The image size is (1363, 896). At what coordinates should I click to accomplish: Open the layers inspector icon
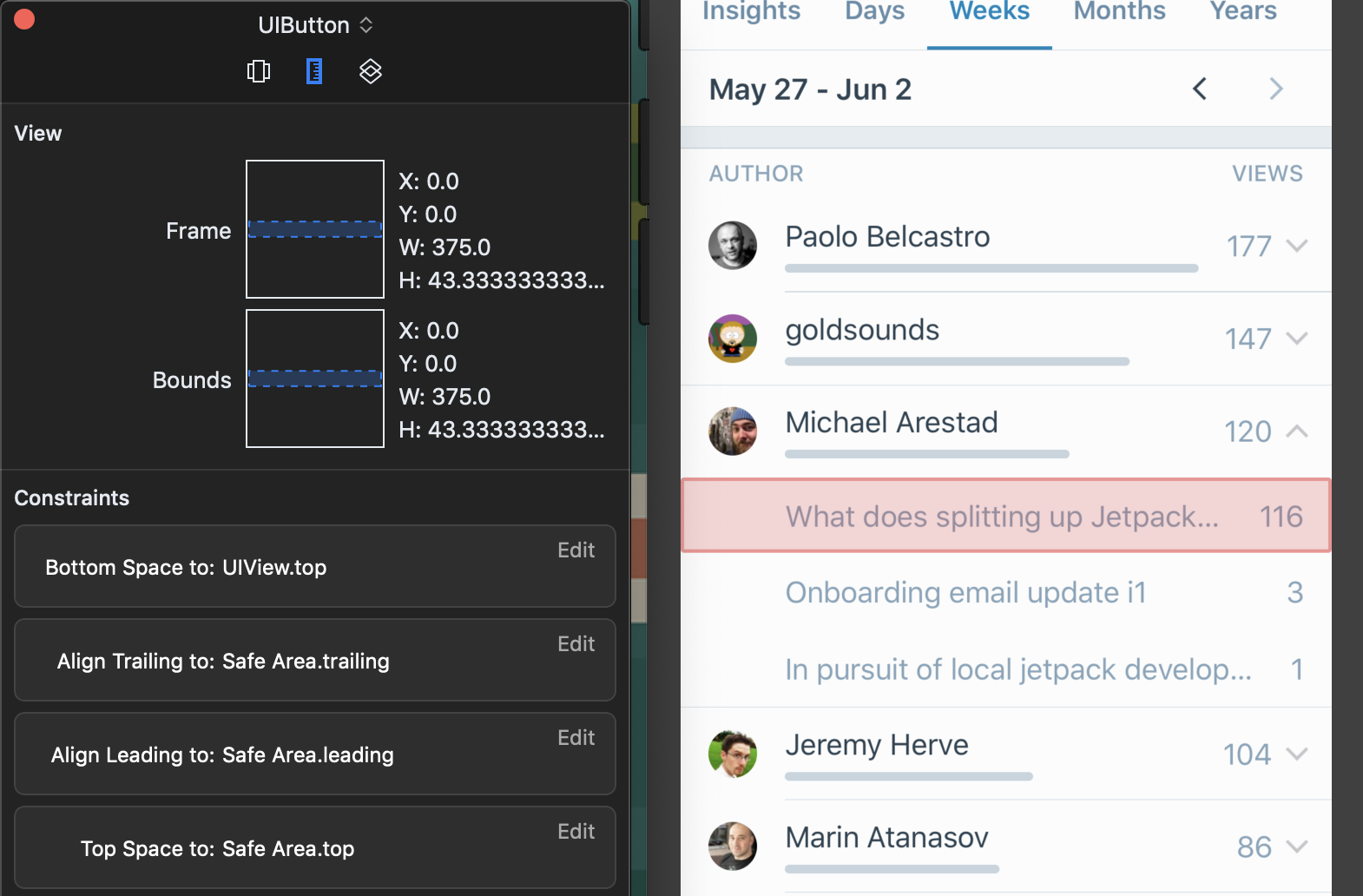371,71
